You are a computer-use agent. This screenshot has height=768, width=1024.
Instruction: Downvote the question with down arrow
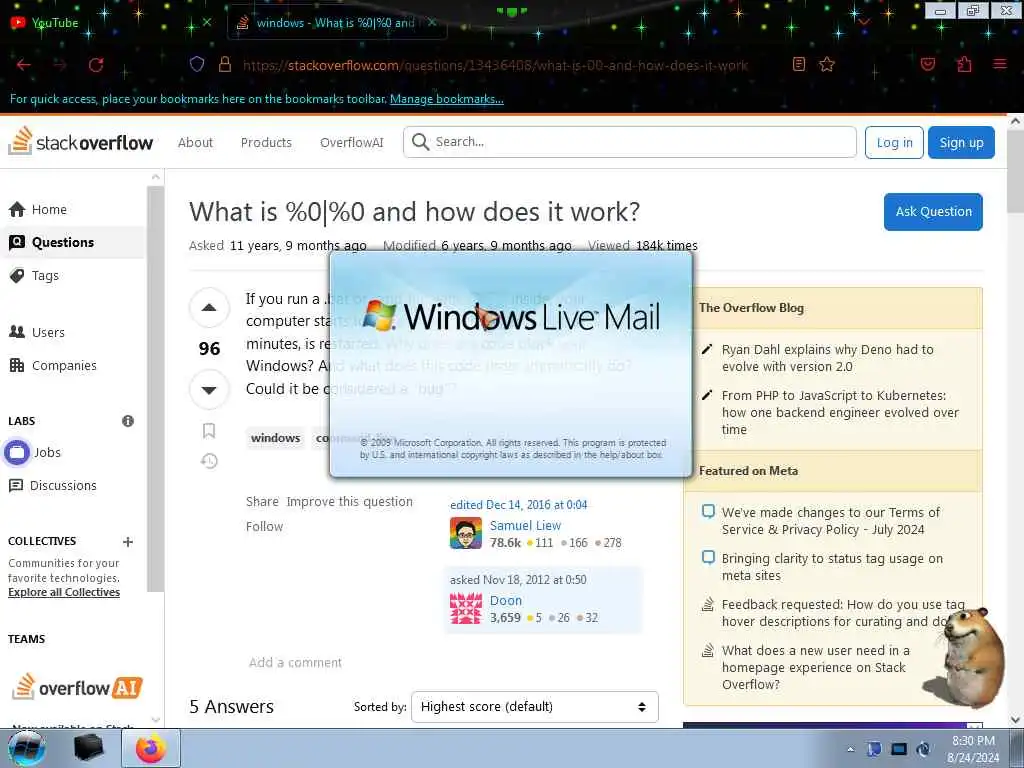209,390
